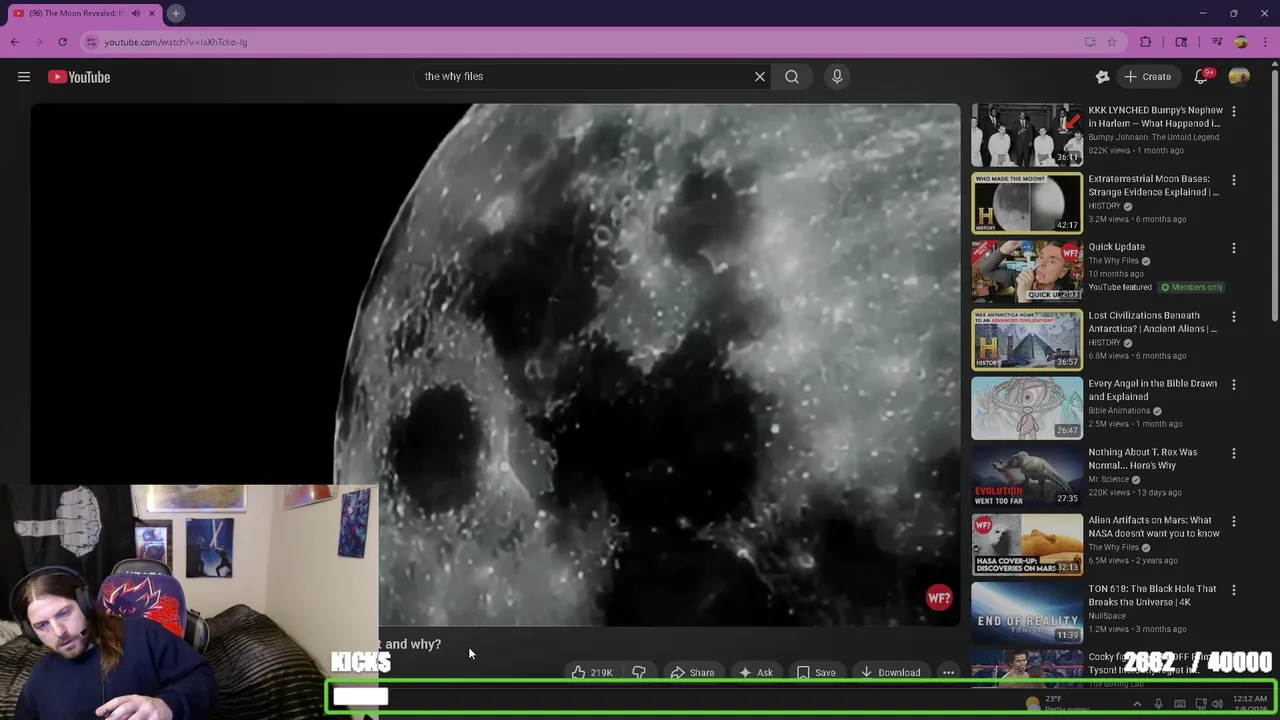Click the WF? channel watermark on video
1280x720 pixels.
(938, 598)
